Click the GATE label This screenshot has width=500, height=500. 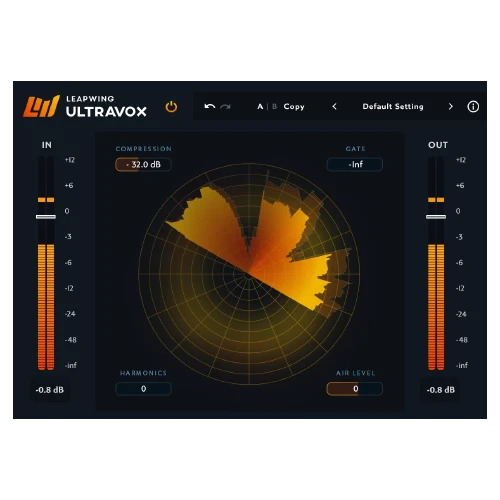(355, 149)
